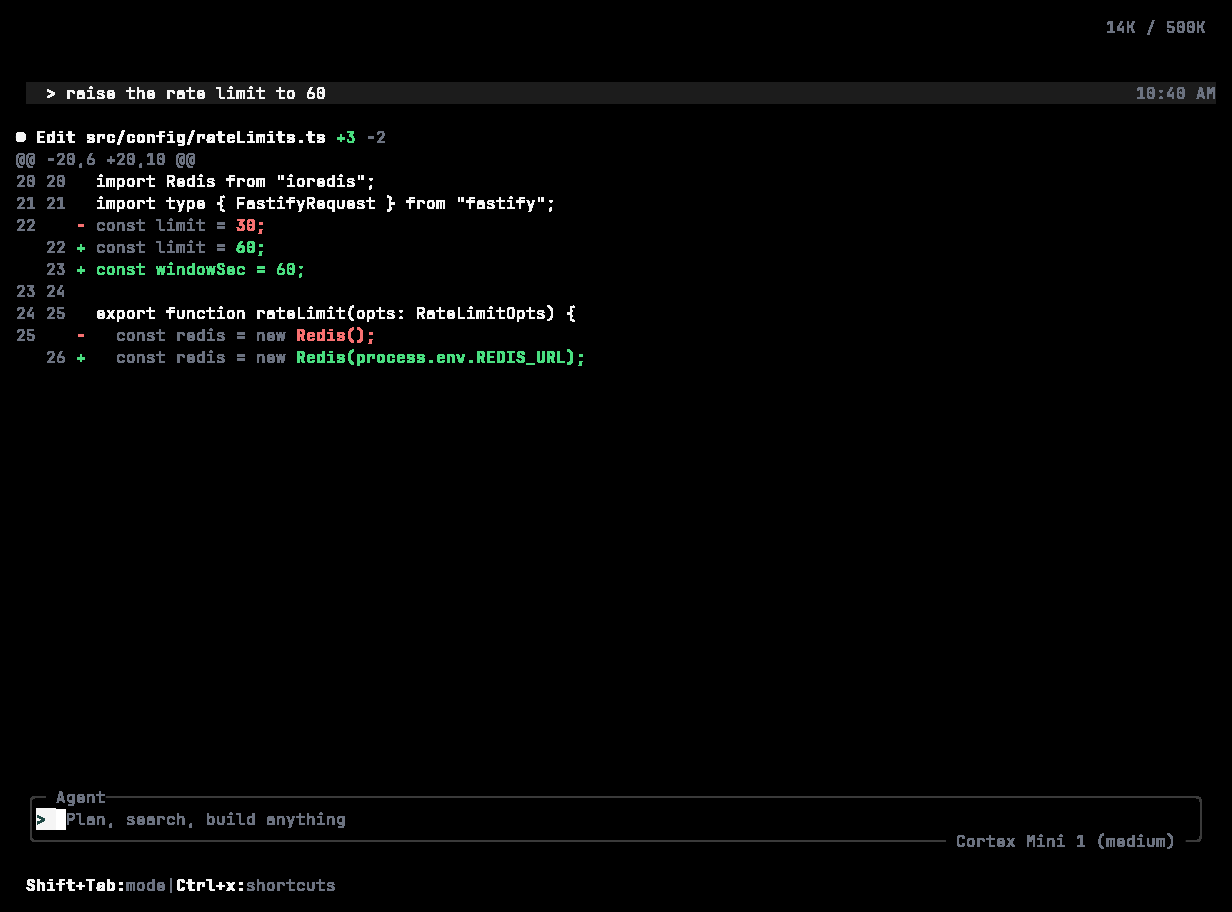Click removed line 'const limit = 30;'

click(180, 225)
